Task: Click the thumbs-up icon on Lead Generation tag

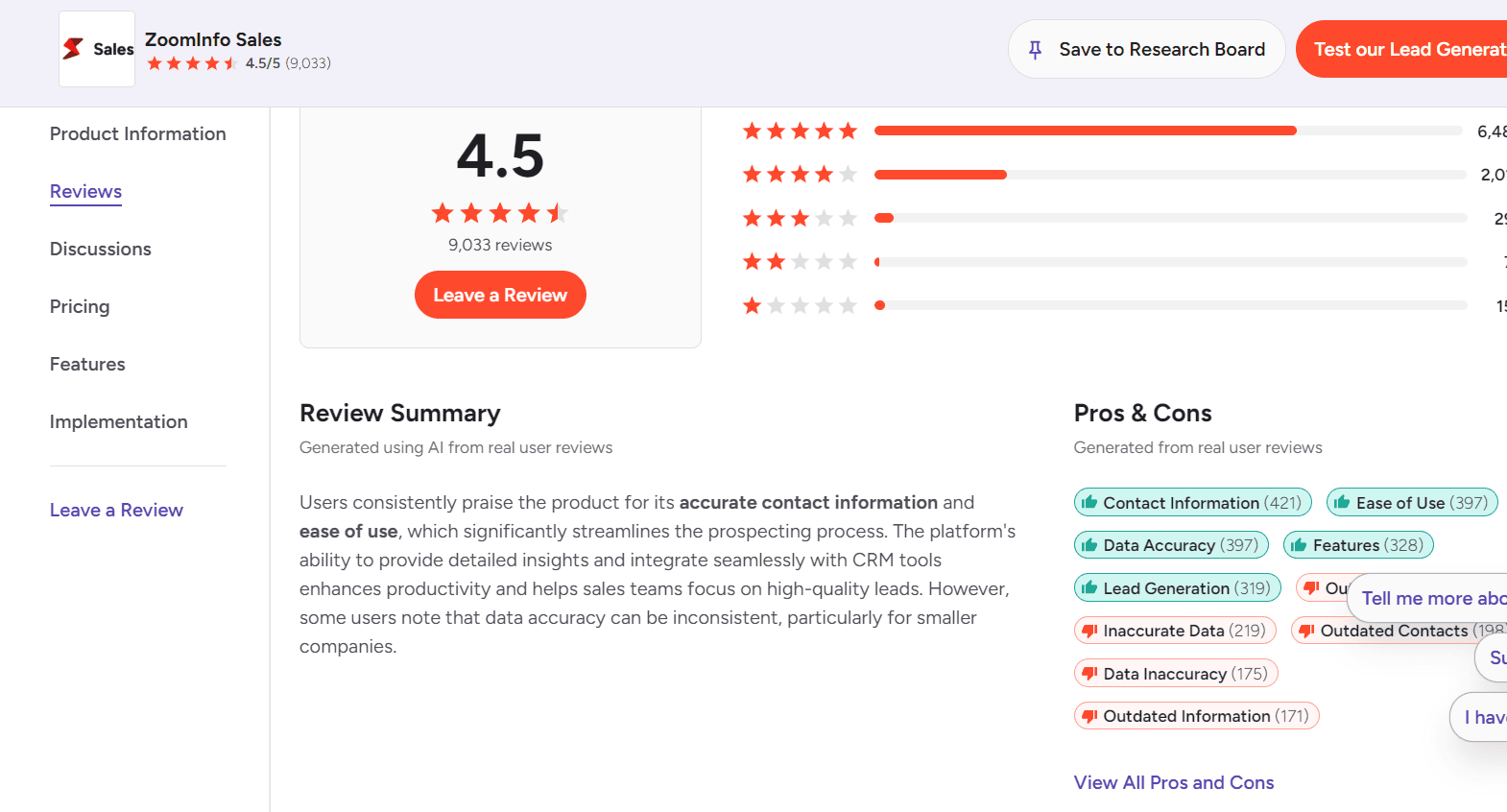Action: (x=1089, y=587)
